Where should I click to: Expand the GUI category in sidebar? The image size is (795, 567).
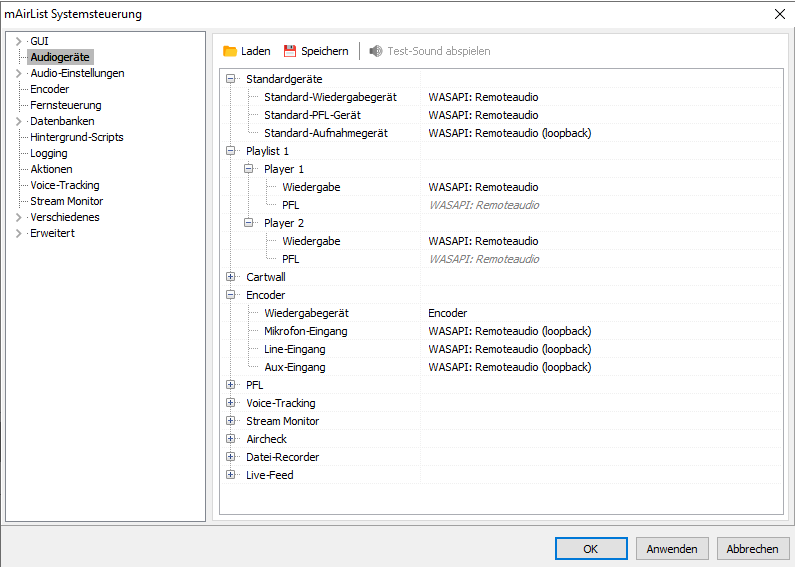18,41
